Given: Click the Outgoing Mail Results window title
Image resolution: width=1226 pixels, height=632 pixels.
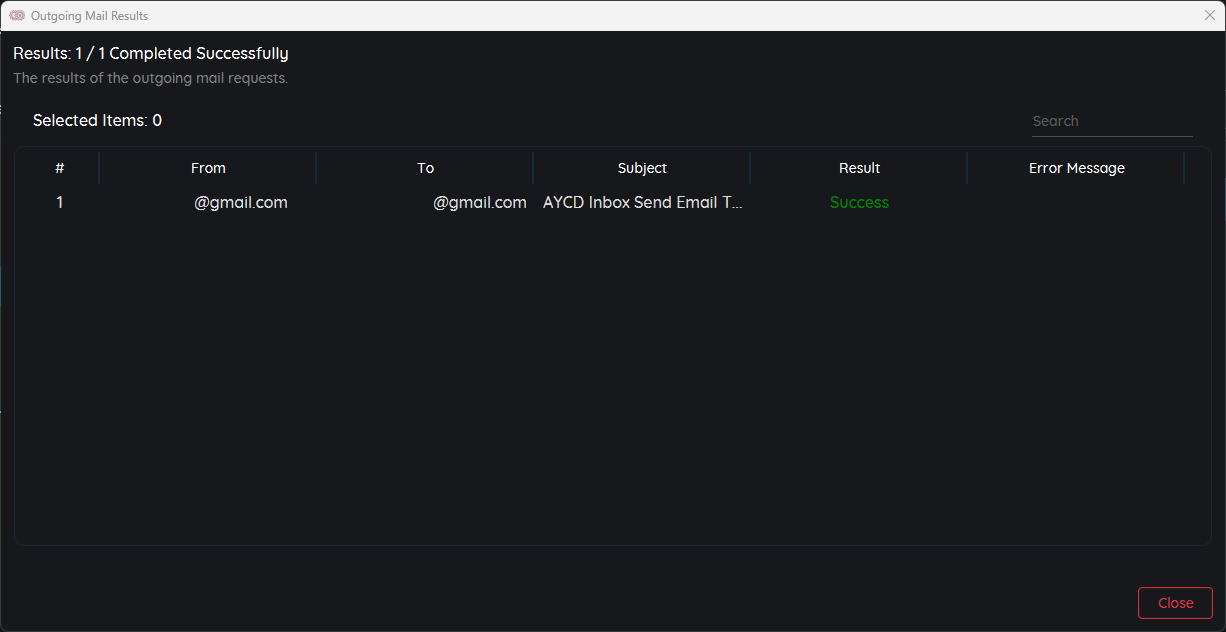Looking at the screenshot, I should pos(89,16).
